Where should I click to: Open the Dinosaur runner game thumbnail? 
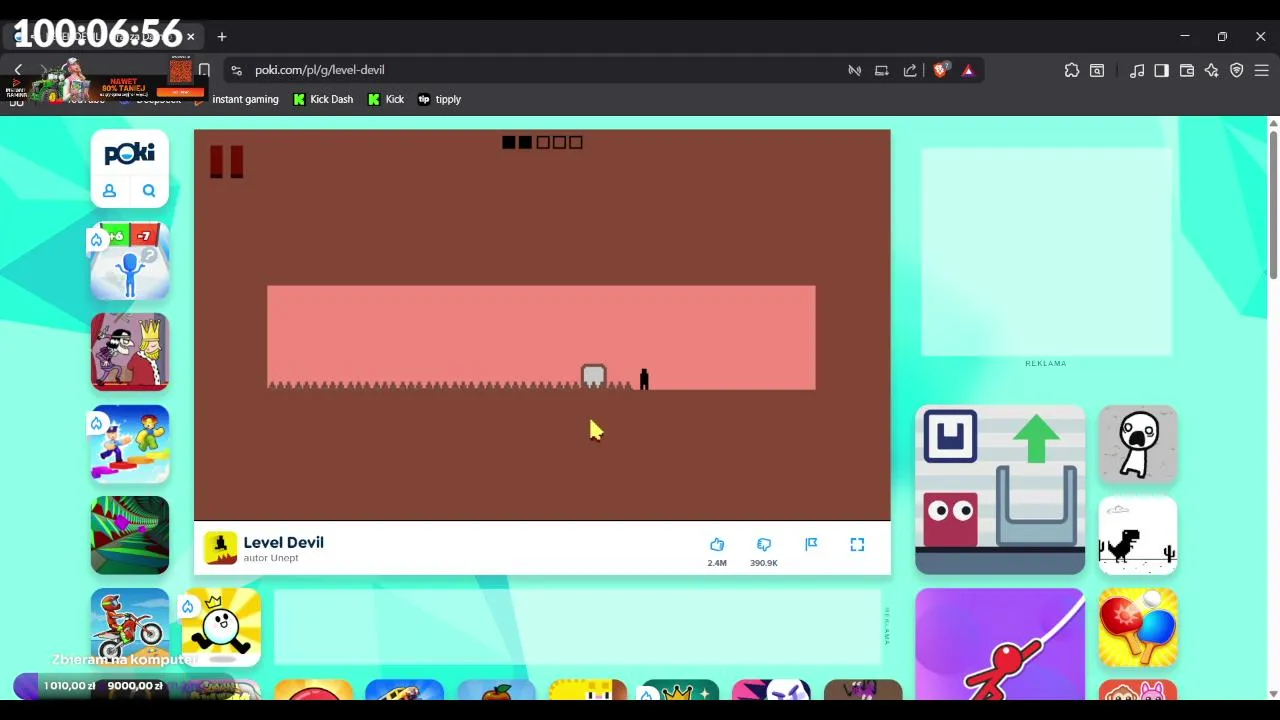point(1138,536)
